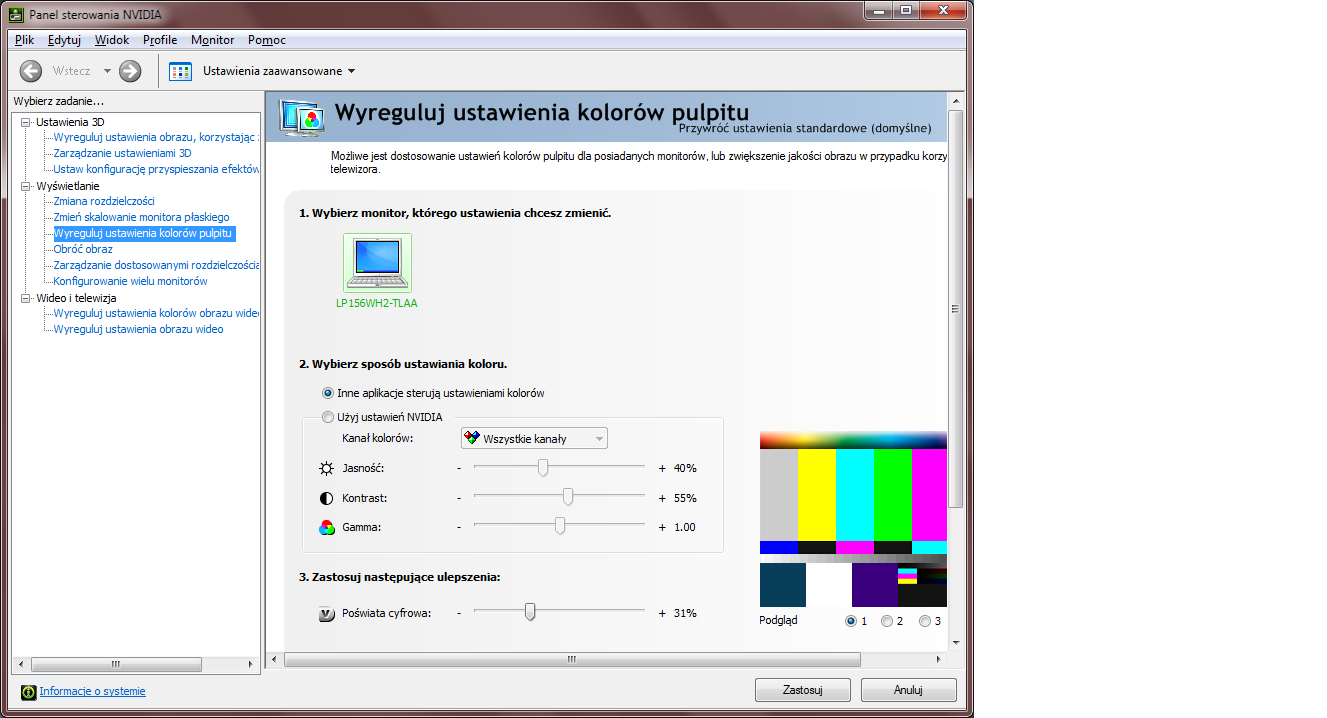
Task: Click the Jasność brightness slider thumb
Action: click(543, 468)
